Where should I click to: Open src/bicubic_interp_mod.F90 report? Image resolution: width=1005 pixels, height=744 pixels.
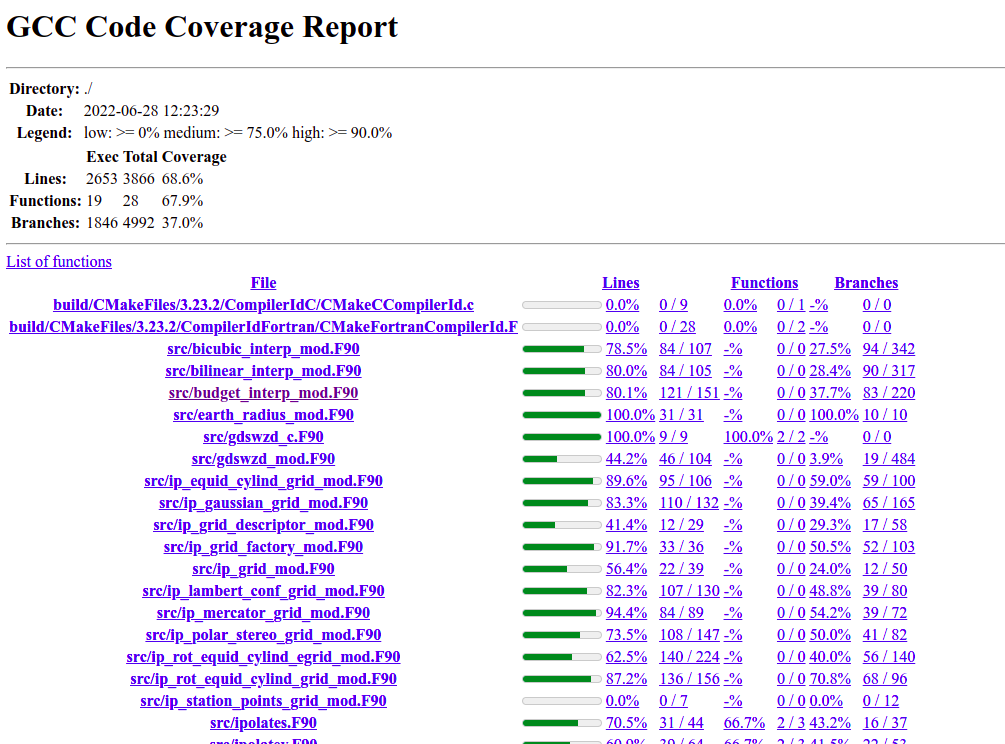click(x=263, y=349)
